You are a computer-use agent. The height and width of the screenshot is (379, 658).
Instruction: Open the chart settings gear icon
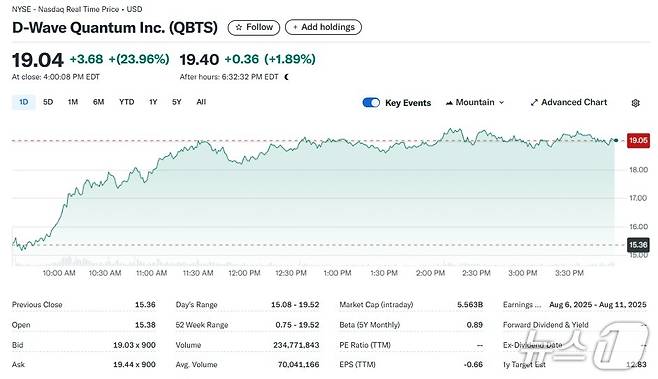pyautogui.click(x=635, y=103)
